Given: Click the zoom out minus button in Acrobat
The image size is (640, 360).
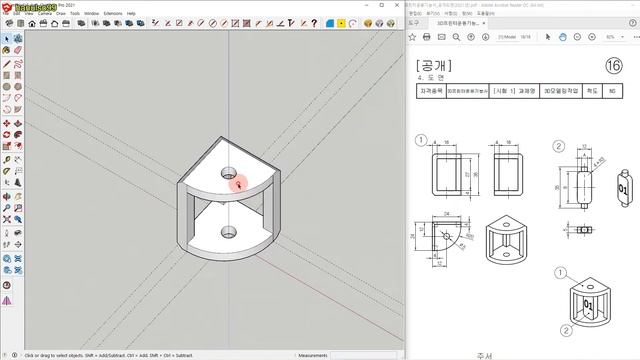Looking at the screenshot, I should click(577, 37).
